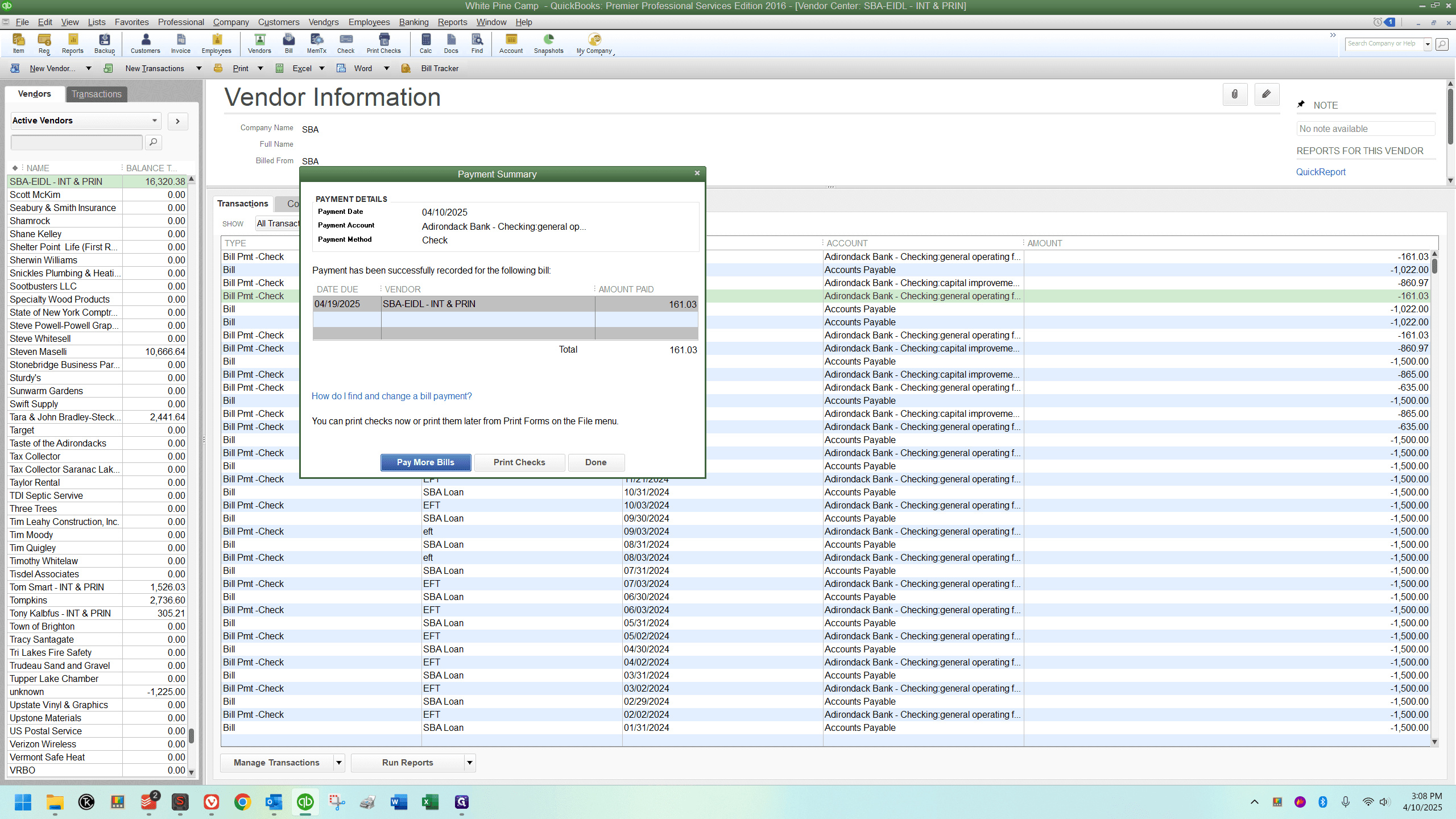Click Pay More Bills button
Image resolution: width=1456 pixels, height=819 pixels.
click(x=425, y=462)
